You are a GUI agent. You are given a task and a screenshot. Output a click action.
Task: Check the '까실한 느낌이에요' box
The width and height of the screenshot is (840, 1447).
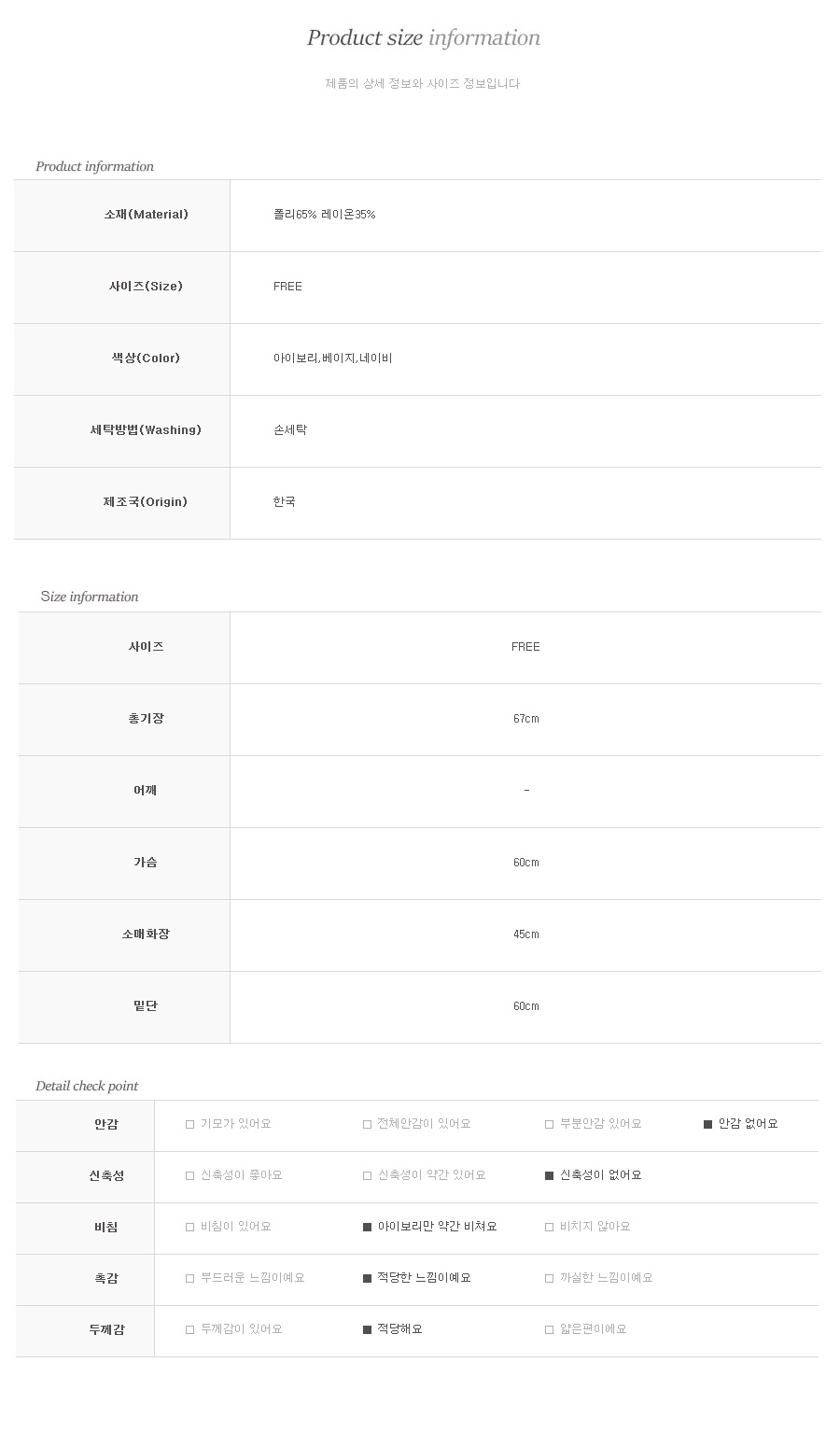[550, 1278]
